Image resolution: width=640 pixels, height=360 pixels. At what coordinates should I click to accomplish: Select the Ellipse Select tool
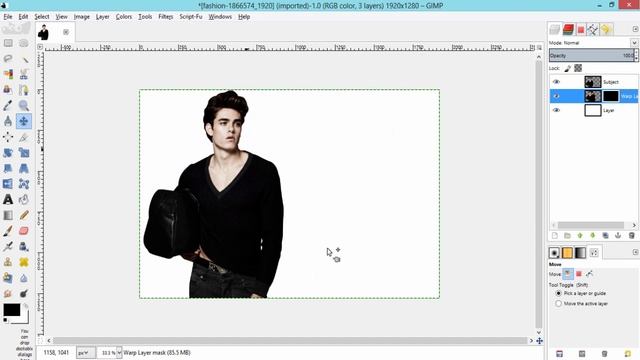point(24,43)
